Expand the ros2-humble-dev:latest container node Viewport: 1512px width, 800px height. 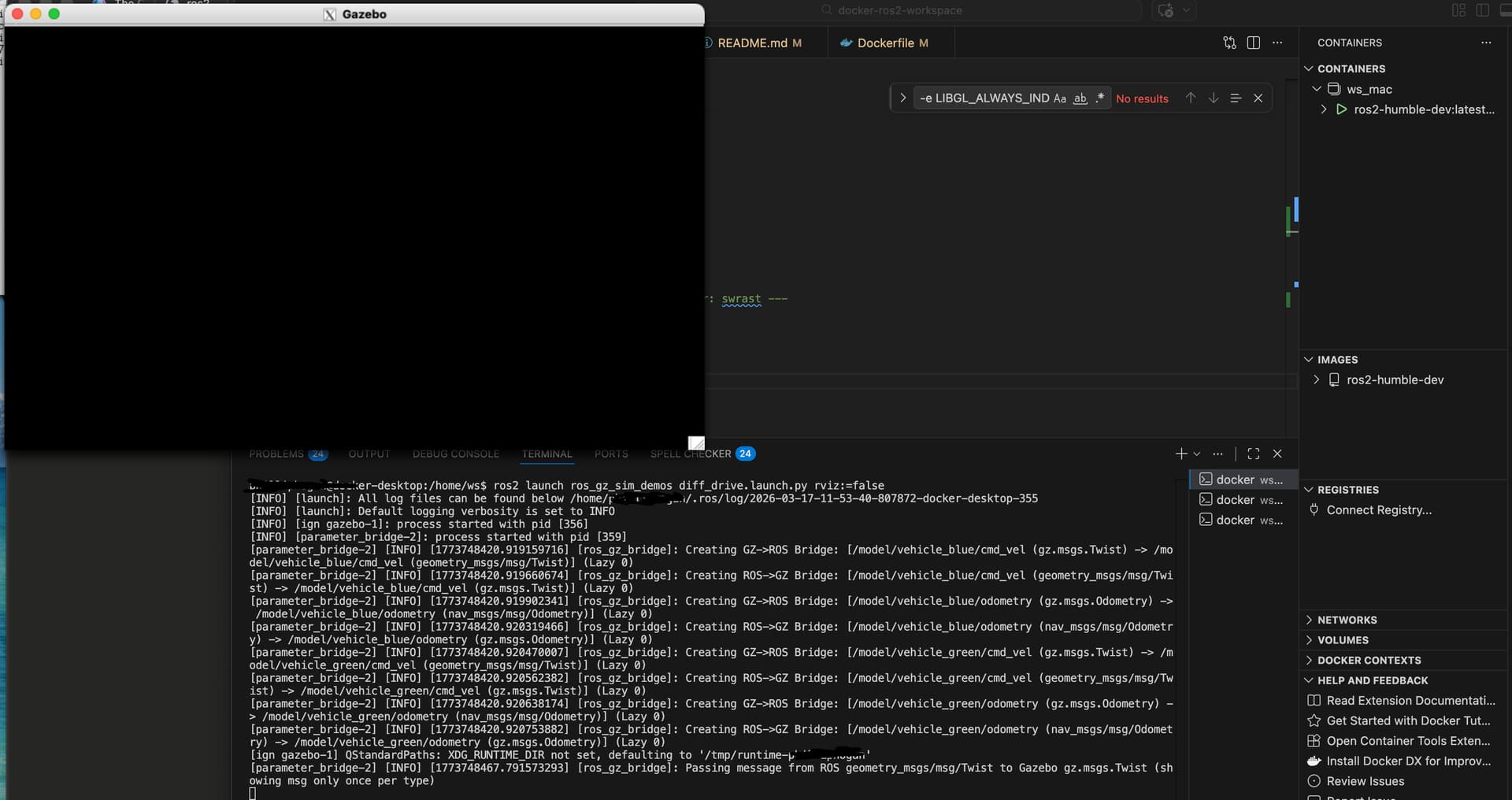1324,109
